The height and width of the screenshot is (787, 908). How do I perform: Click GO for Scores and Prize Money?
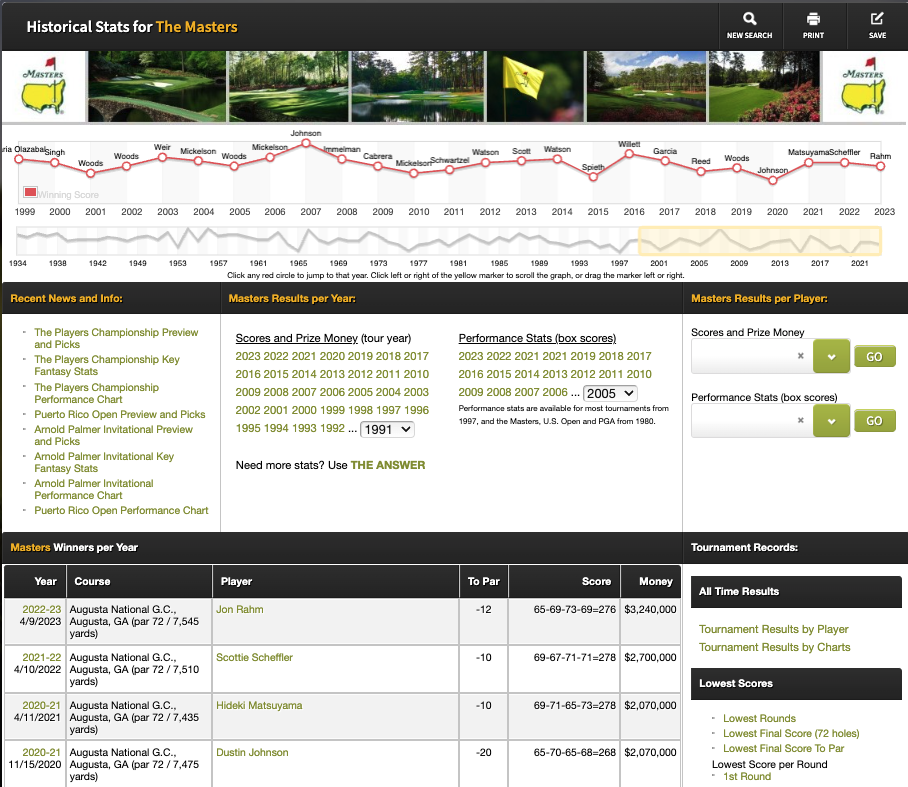(x=874, y=357)
